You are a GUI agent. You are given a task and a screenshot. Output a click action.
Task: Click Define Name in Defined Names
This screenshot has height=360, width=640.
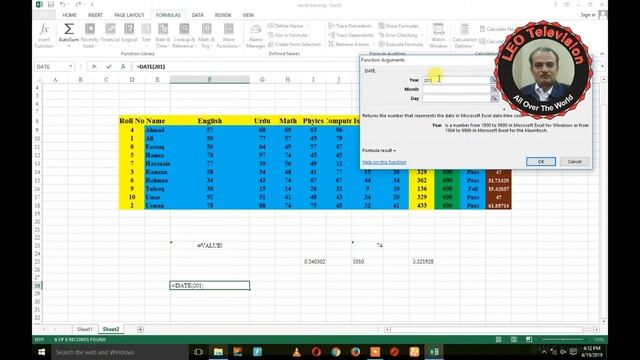click(x=288, y=26)
